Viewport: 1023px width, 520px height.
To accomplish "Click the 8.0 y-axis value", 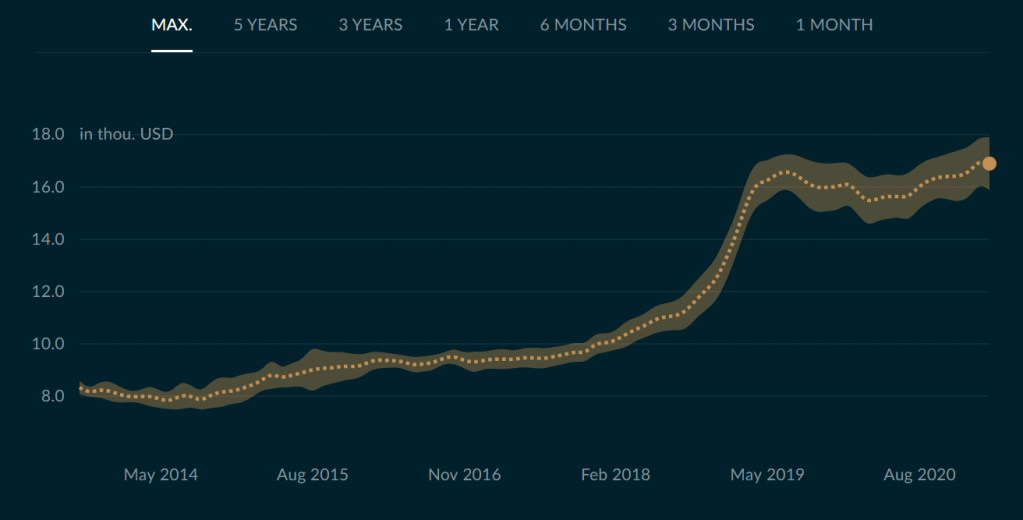I will point(52,396).
